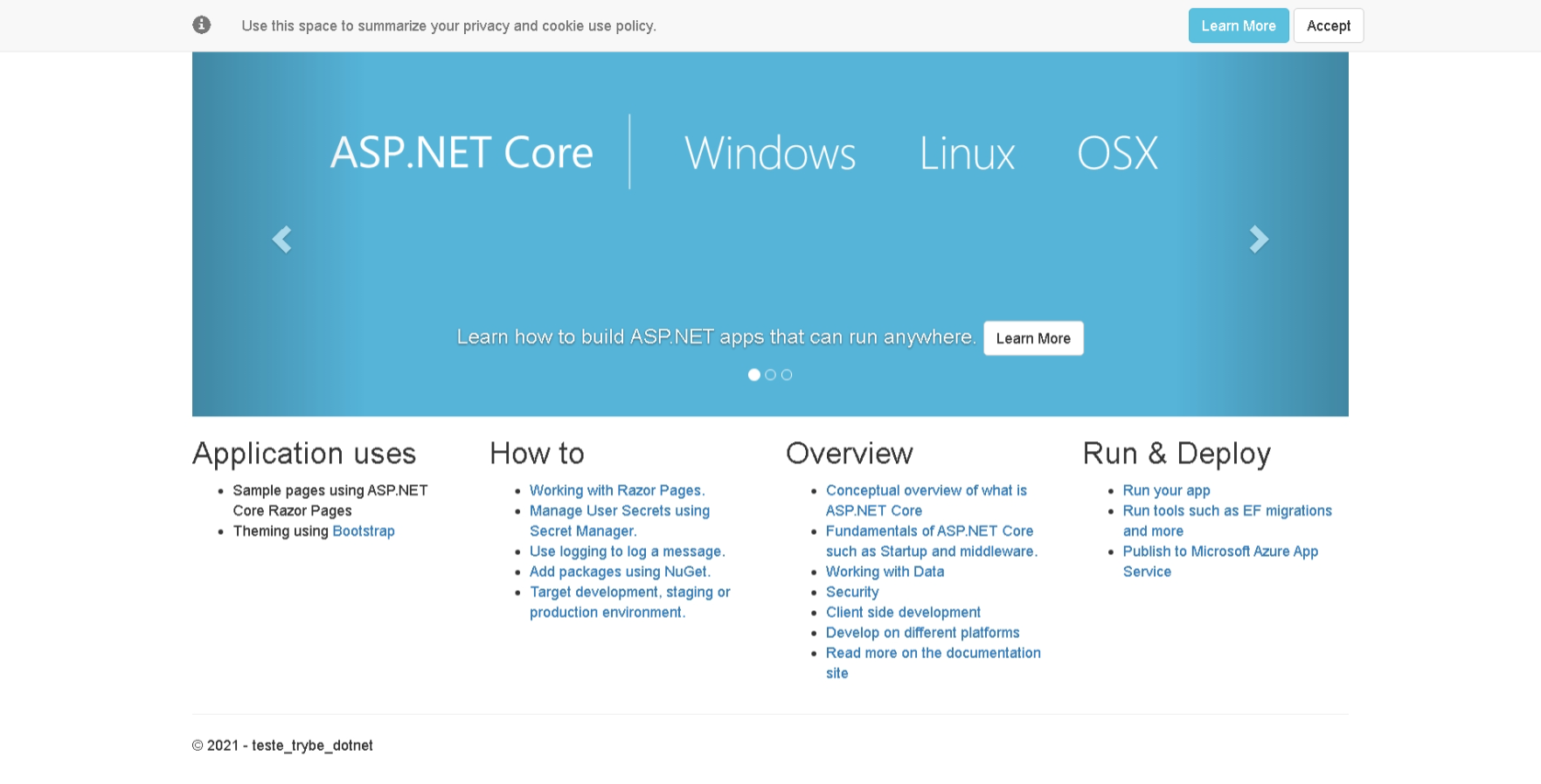
Task: Select the first carousel indicator dot
Action: coord(754,375)
